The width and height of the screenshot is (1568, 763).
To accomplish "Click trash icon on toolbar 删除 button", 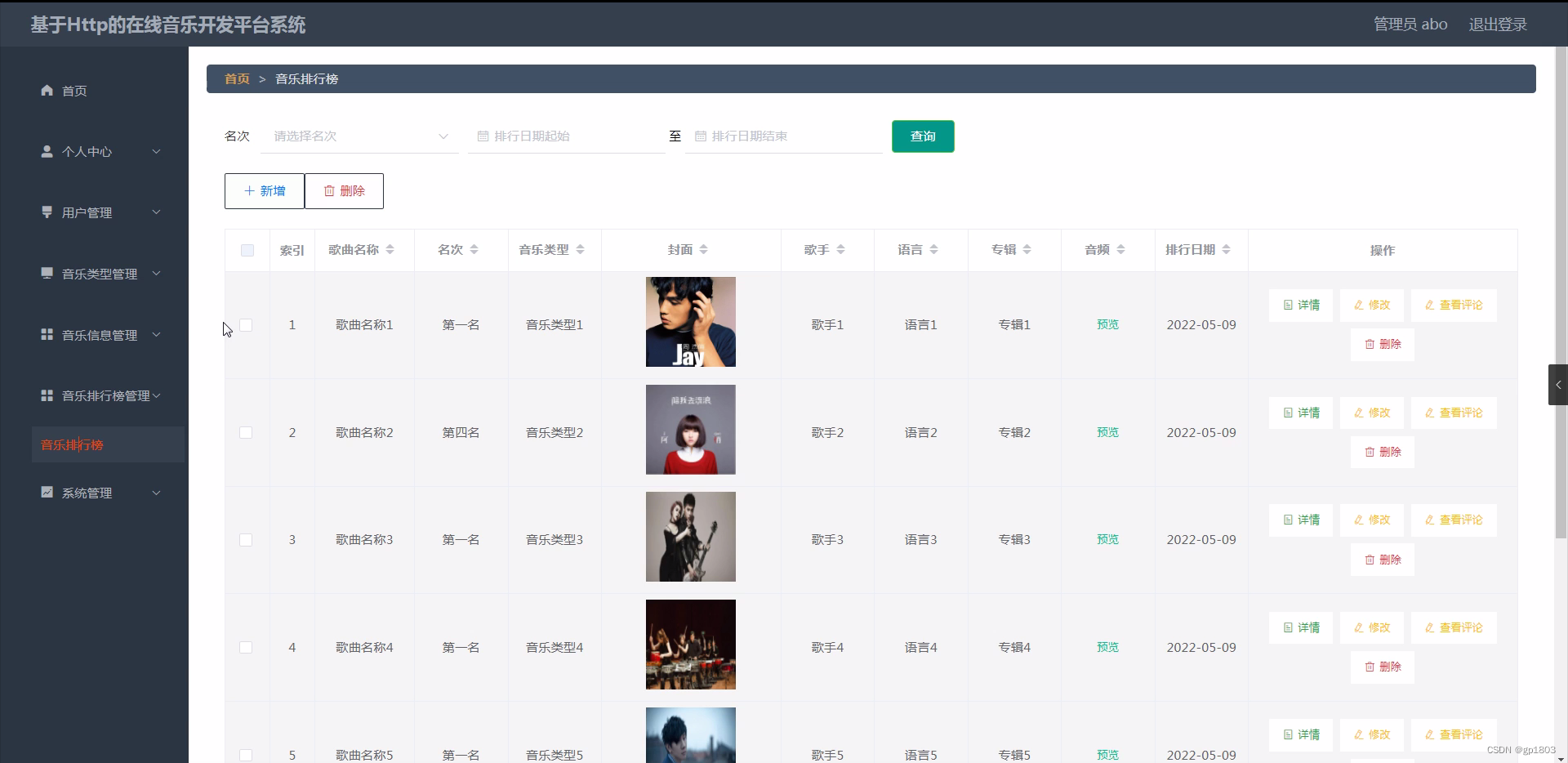I will click(329, 191).
